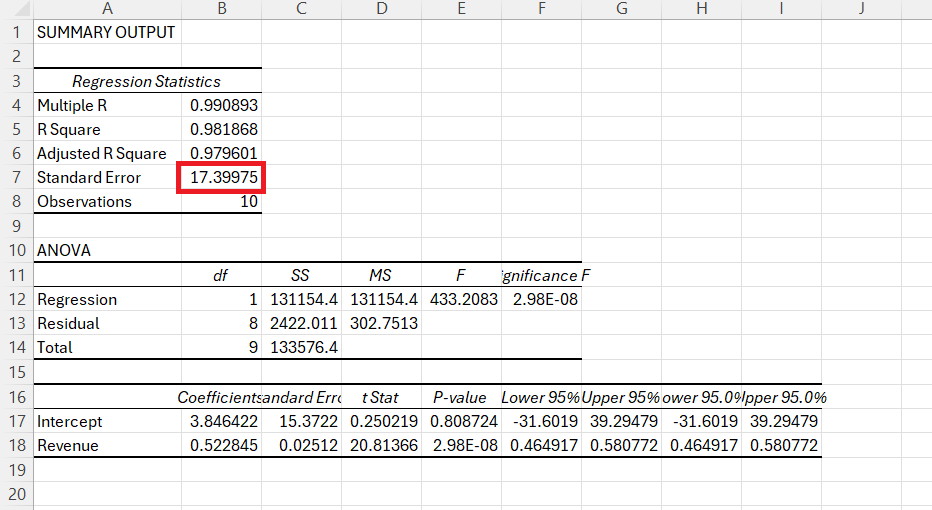Click the Significance F header cell
The image size is (932, 510).
(x=541, y=275)
